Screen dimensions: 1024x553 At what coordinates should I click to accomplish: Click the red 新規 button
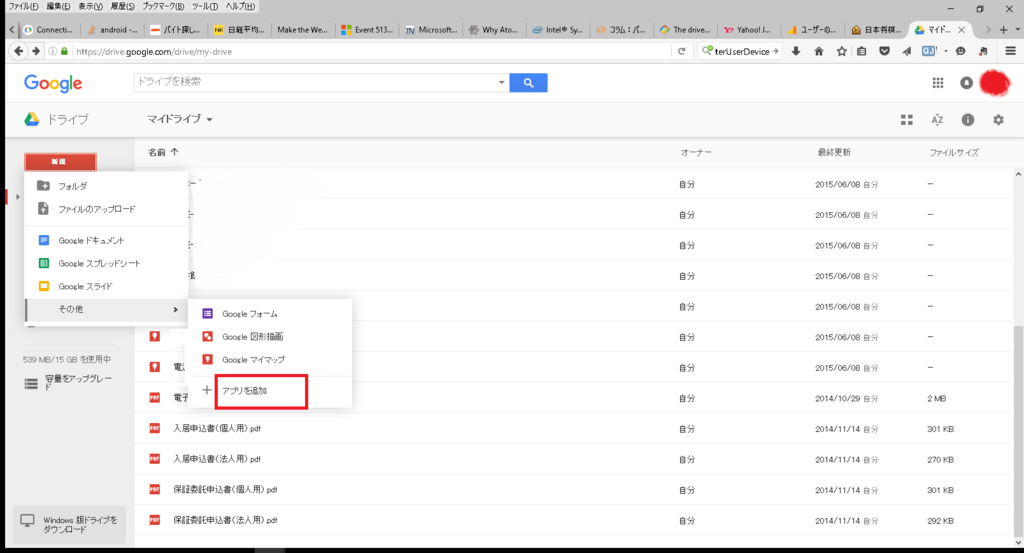coord(60,161)
